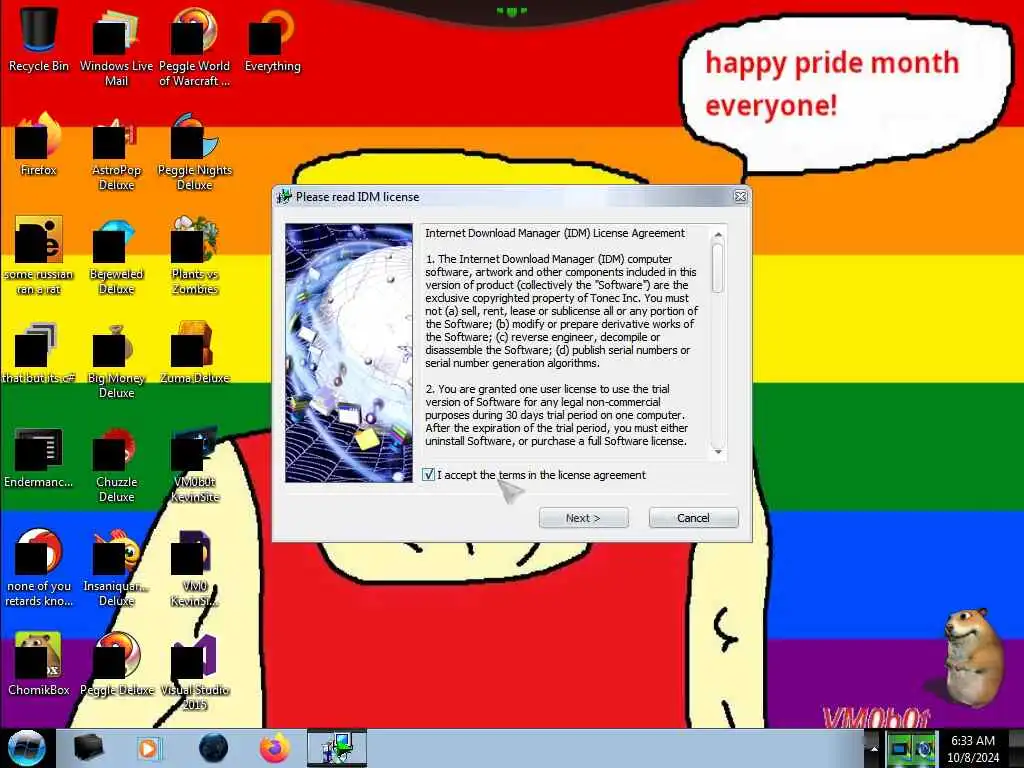This screenshot has height=768, width=1024.
Task: Select the VM0b0t KevinSite desktop icon
Action: click(194, 464)
